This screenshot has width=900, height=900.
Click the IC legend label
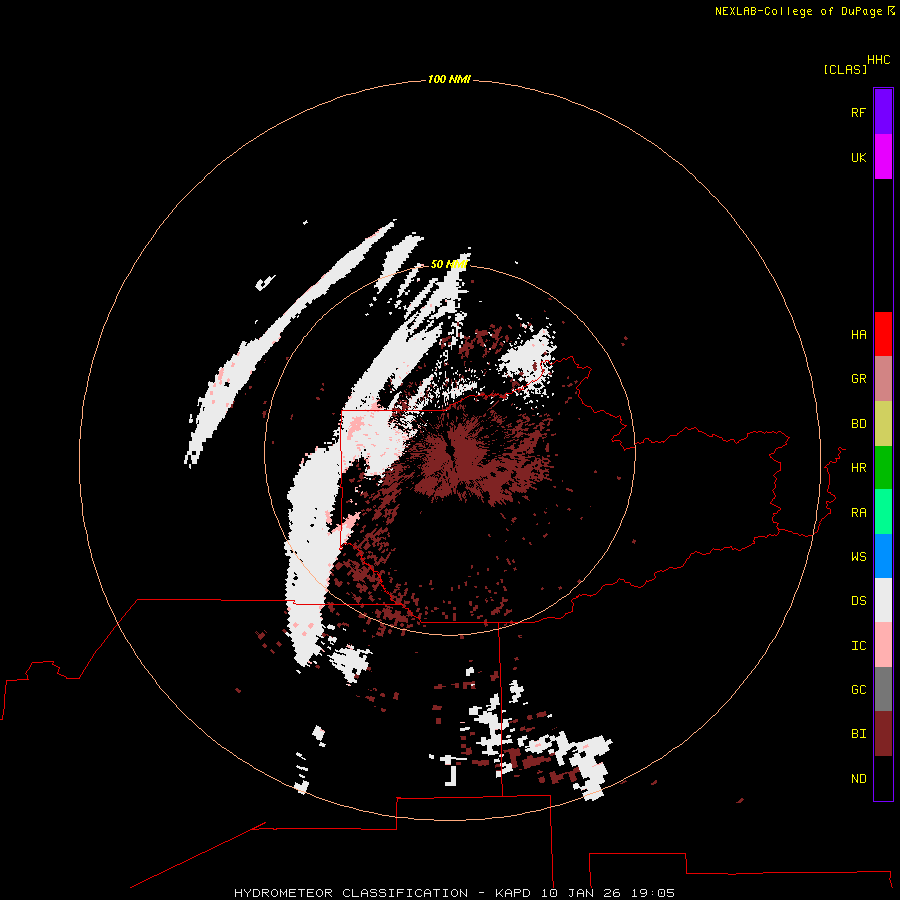tap(858, 645)
